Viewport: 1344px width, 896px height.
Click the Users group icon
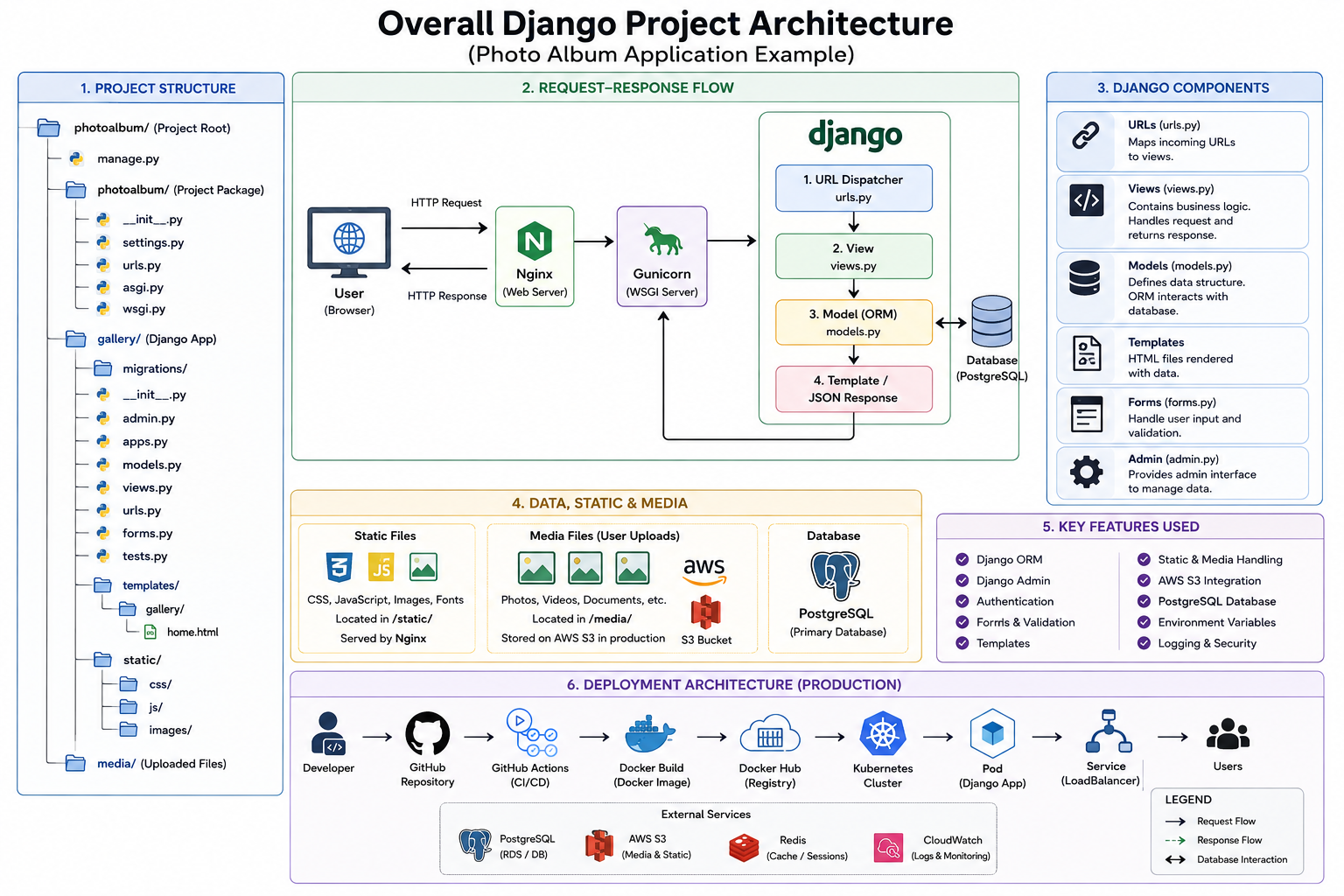click(1228, 734)
